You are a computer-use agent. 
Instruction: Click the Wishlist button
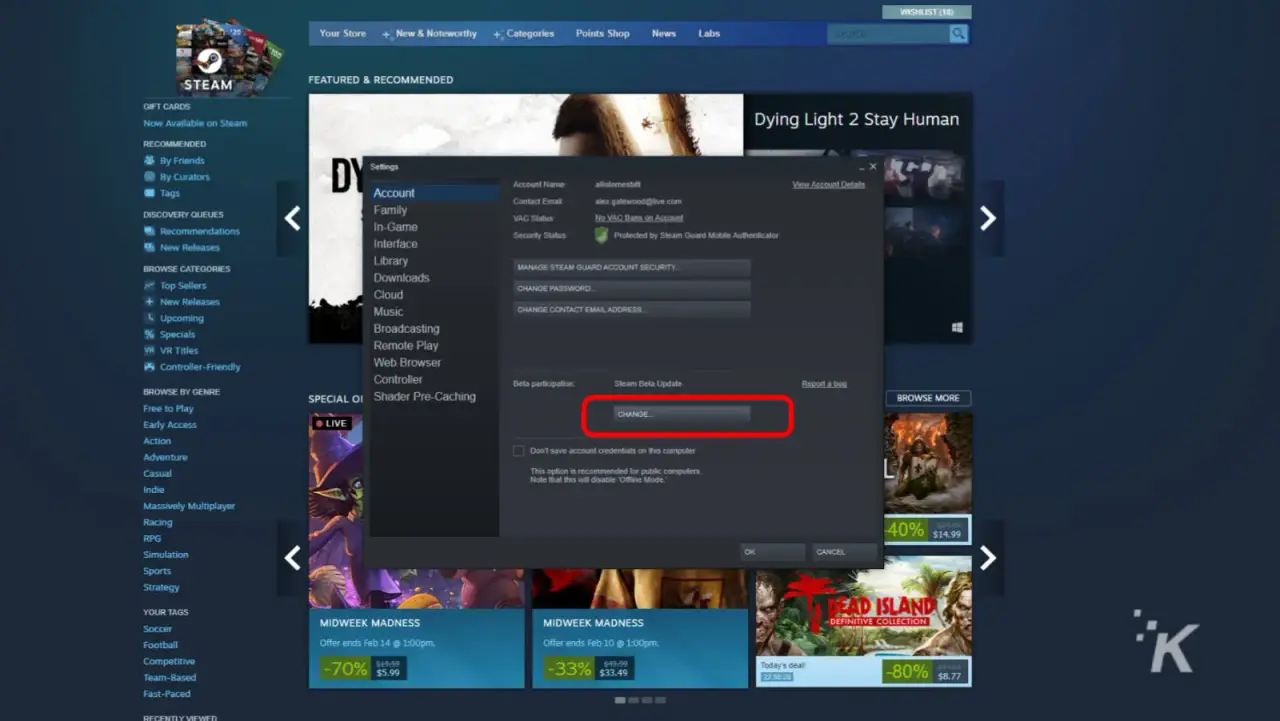pos(927,12)
